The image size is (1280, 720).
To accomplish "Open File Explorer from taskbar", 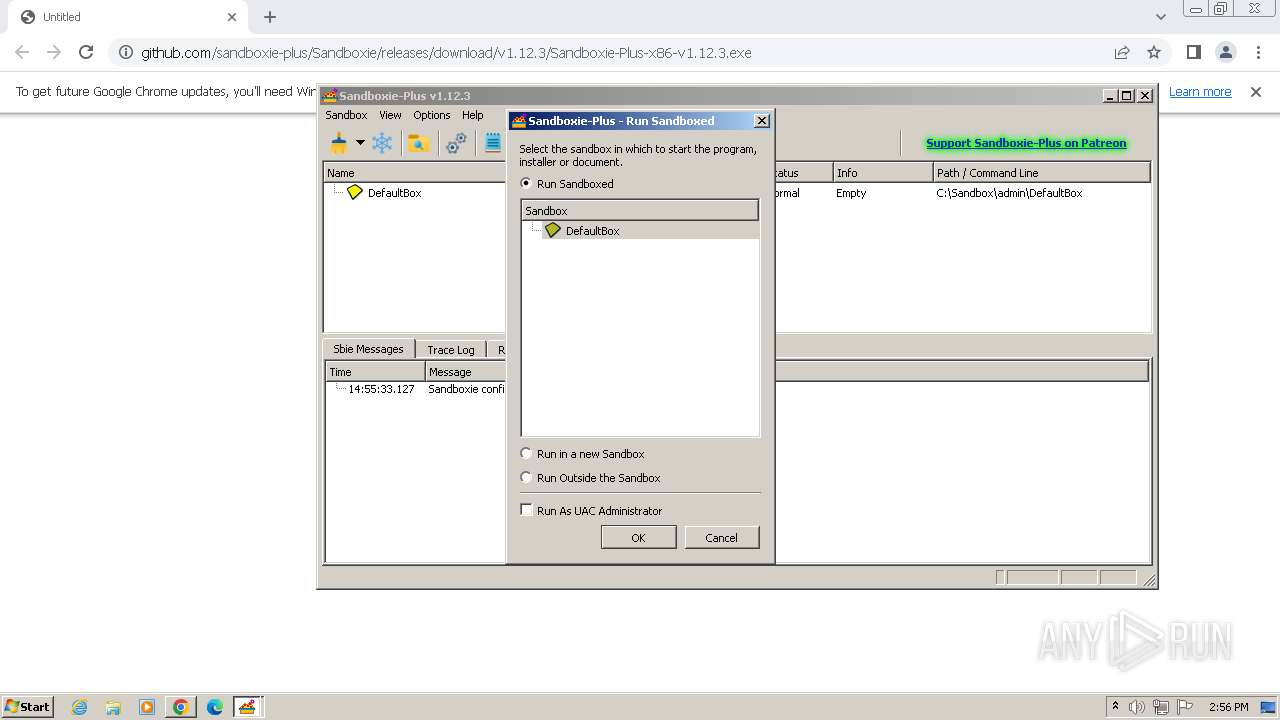I will [x=113, y=707].
